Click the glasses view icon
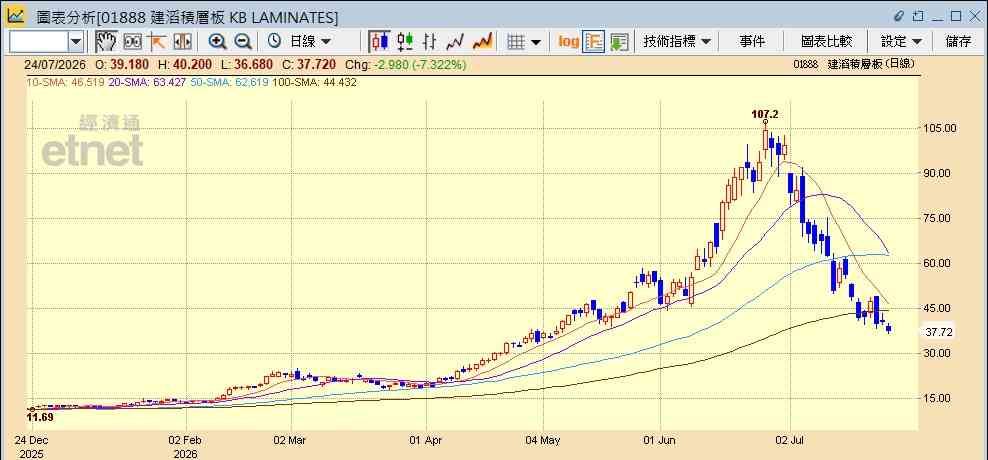 click(x=132, y=42)
